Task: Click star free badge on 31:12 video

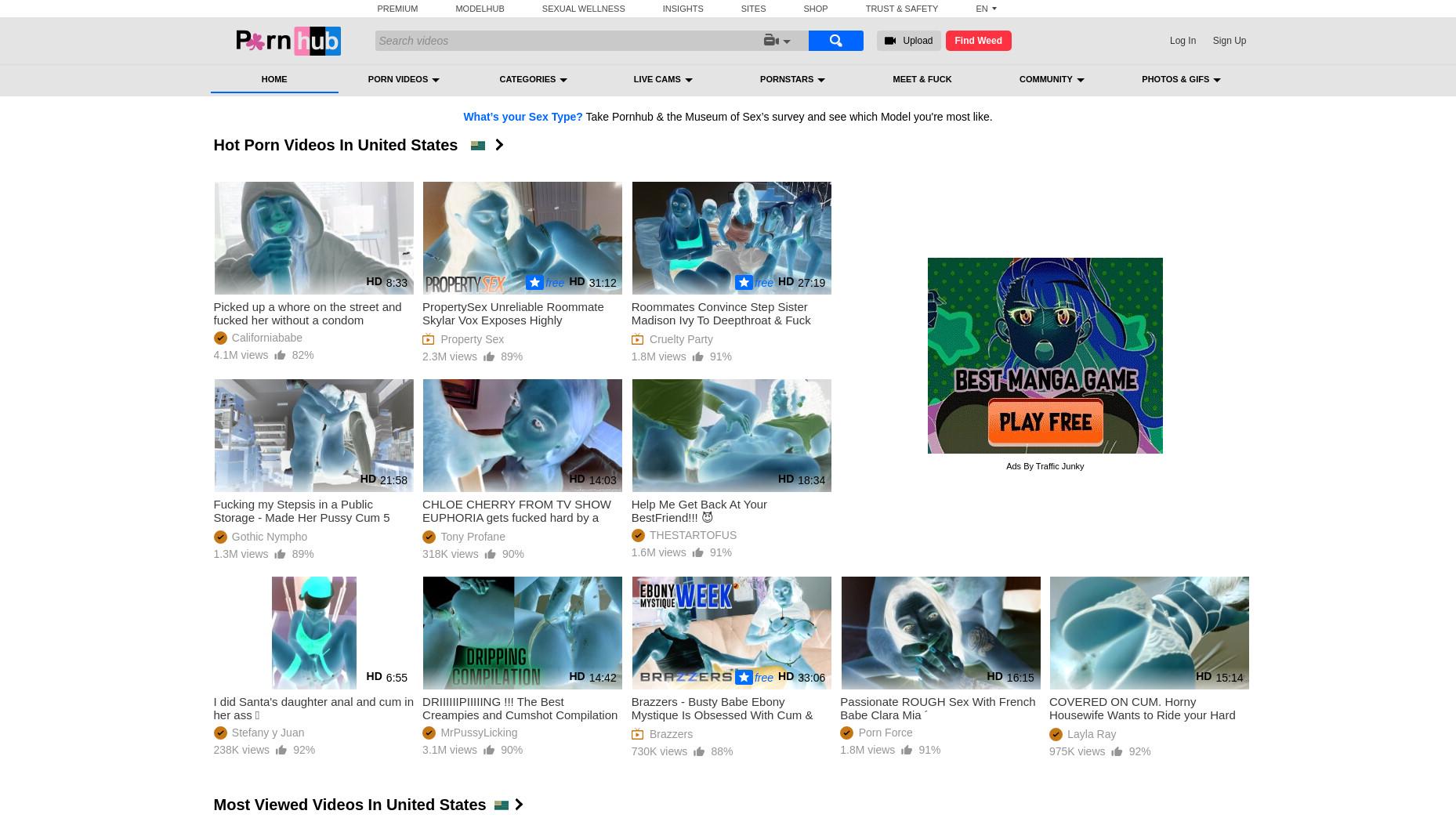Action: 545,282
